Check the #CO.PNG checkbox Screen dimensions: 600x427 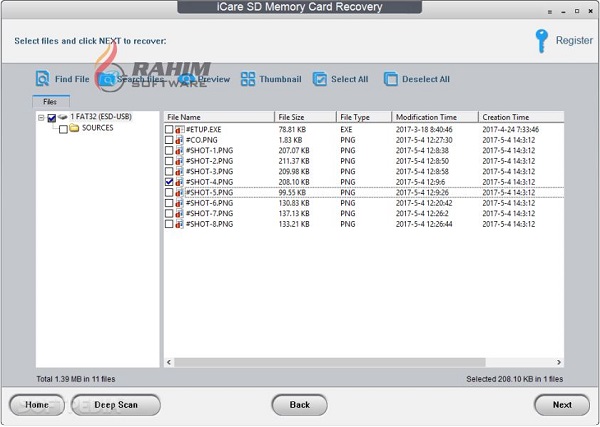coord(169,140)
